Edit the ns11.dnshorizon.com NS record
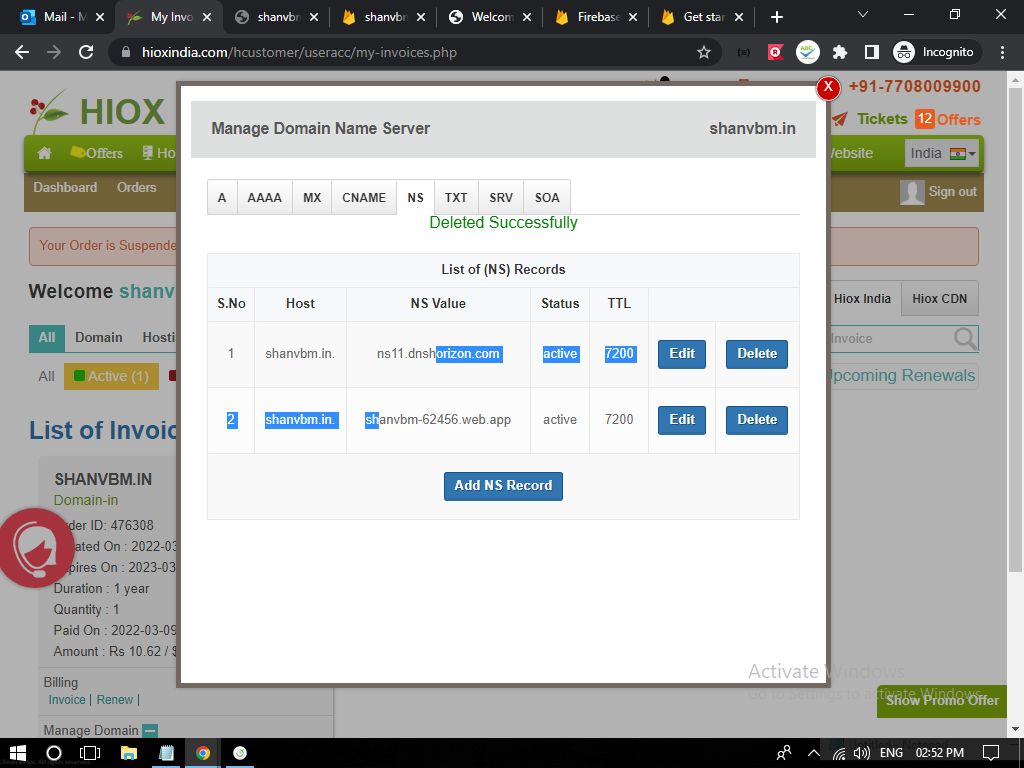This screenshot has width=1024, height=768. (682, 354)
